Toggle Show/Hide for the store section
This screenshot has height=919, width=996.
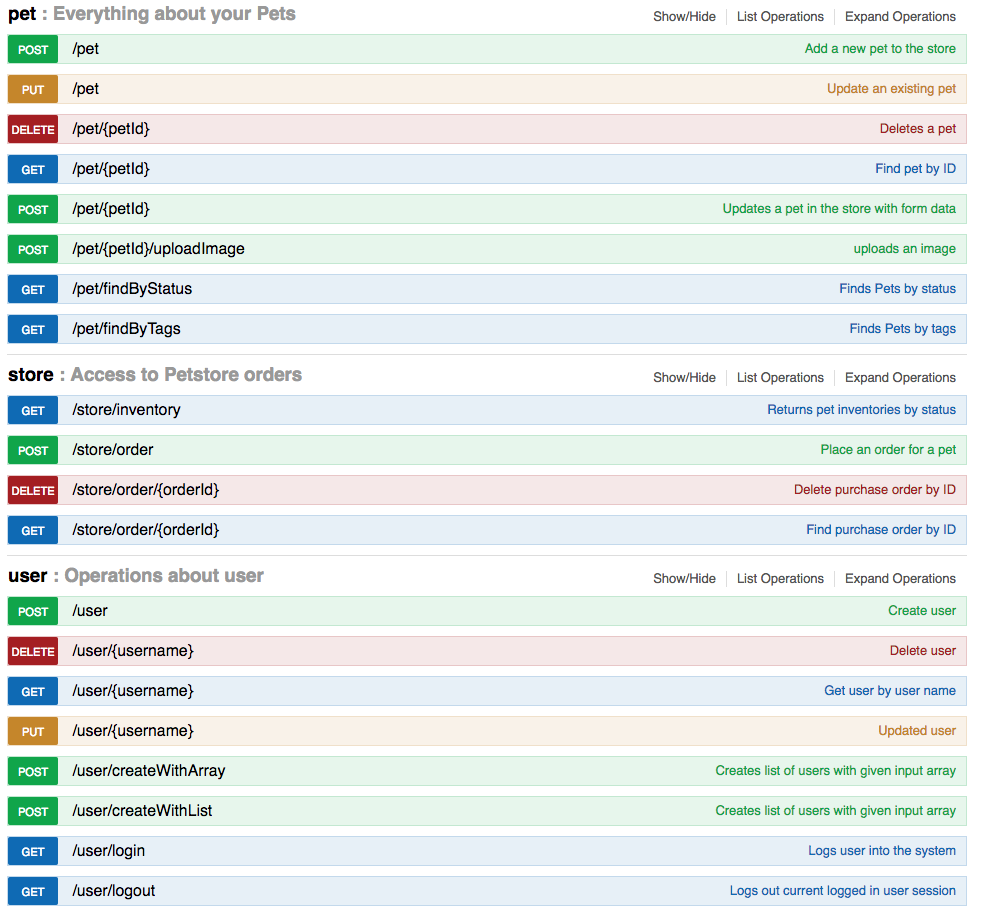click(684, 378)
